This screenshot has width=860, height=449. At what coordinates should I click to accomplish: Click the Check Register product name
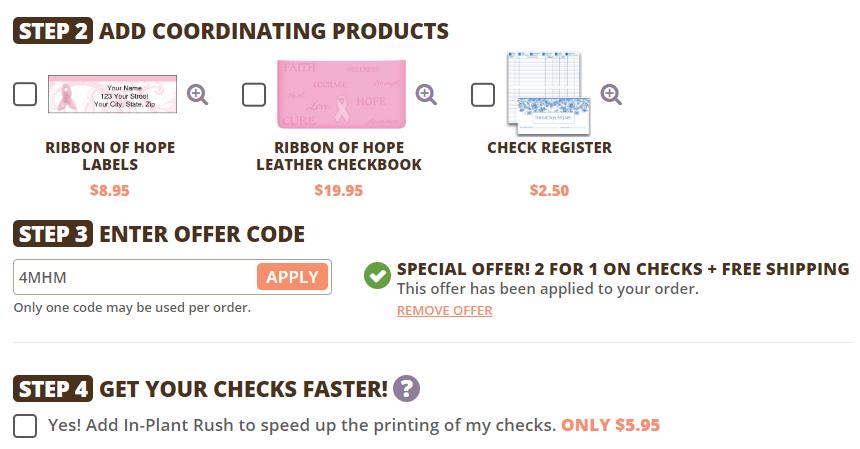pyautogui.click(x=549, y=148)
